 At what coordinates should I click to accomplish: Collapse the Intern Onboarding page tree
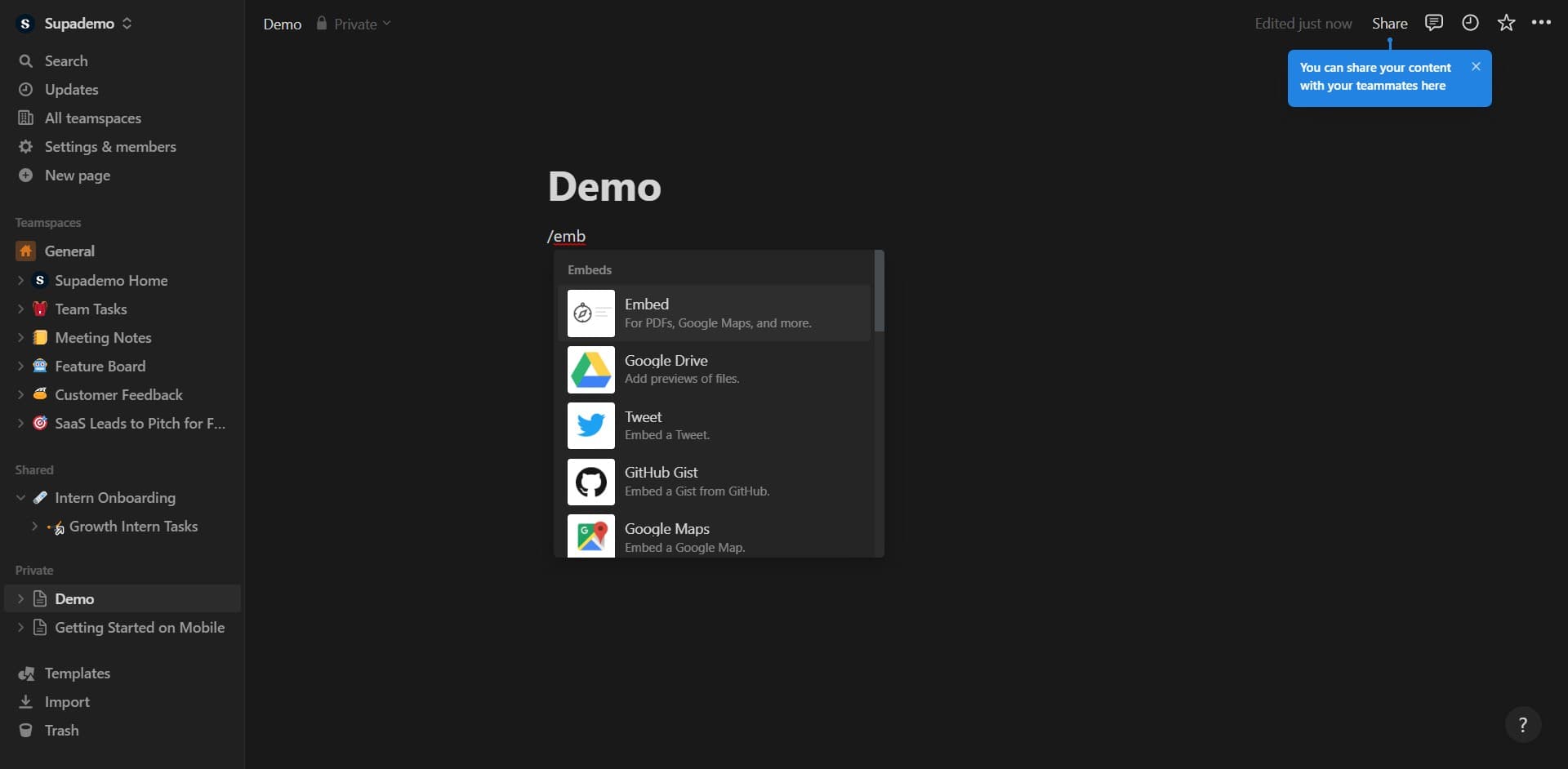click(20, 498)
